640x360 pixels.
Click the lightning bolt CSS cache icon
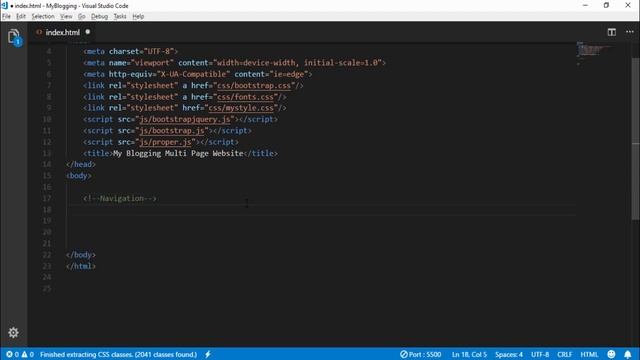pyautogui.click(x=208, y=354)
